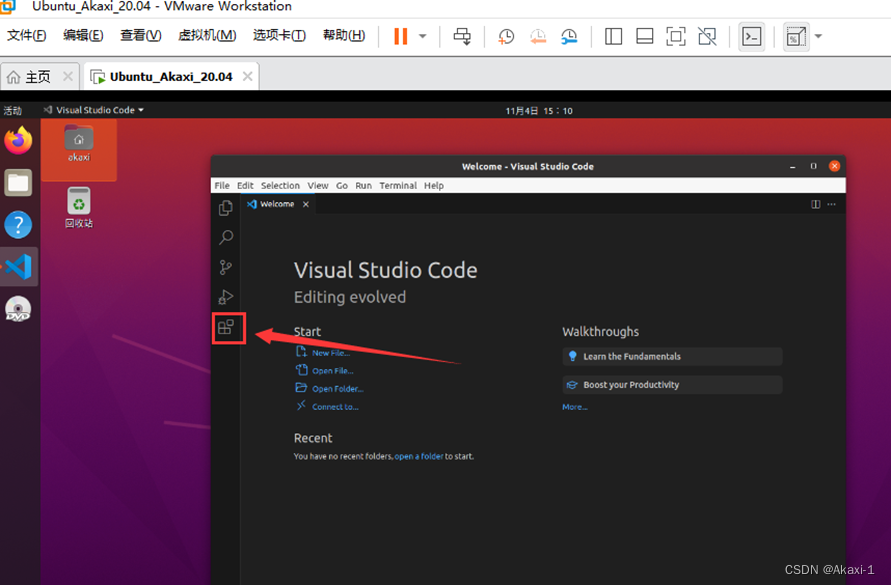Open Files manager from the dock

(x=18, y=182)
